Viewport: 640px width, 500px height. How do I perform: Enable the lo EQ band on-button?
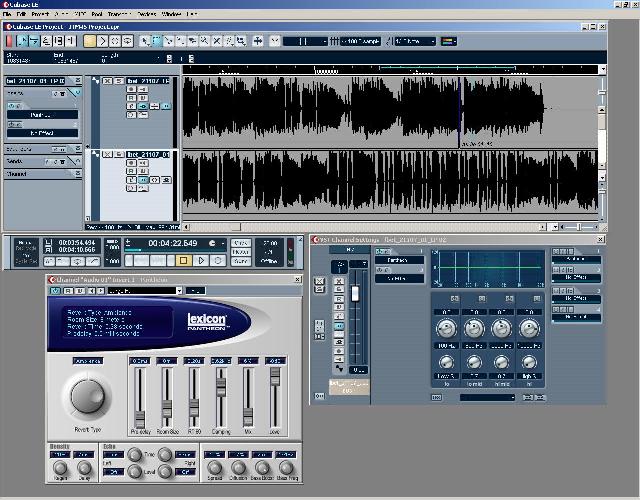tap(455, 299)
